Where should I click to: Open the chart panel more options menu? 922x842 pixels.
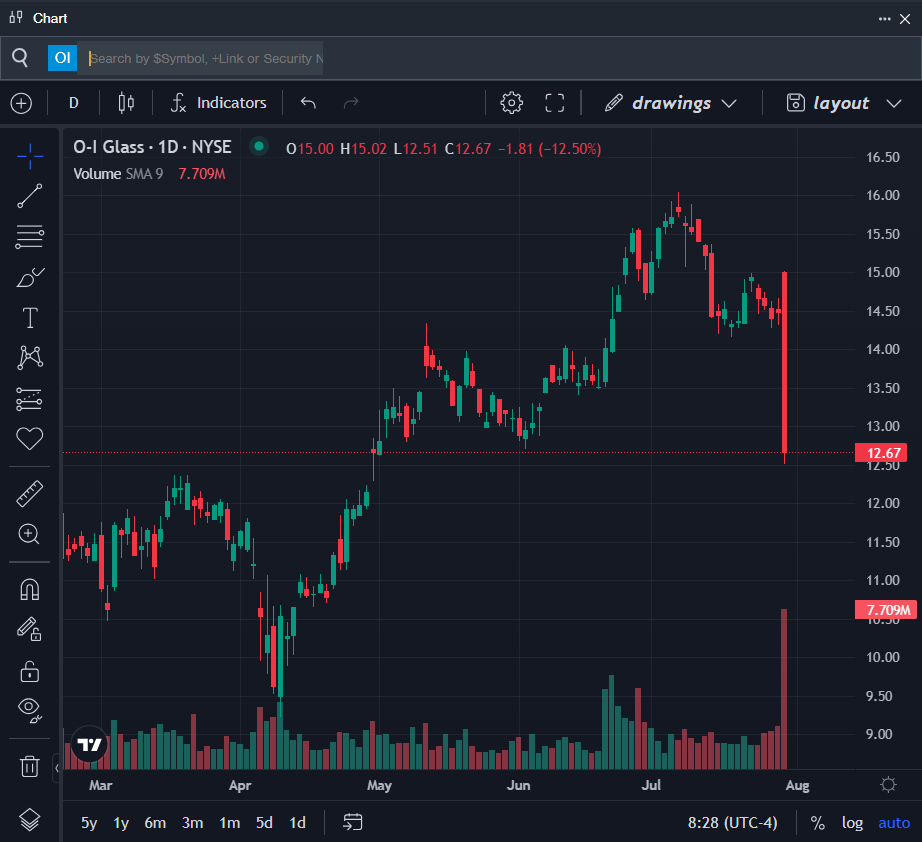884,19
